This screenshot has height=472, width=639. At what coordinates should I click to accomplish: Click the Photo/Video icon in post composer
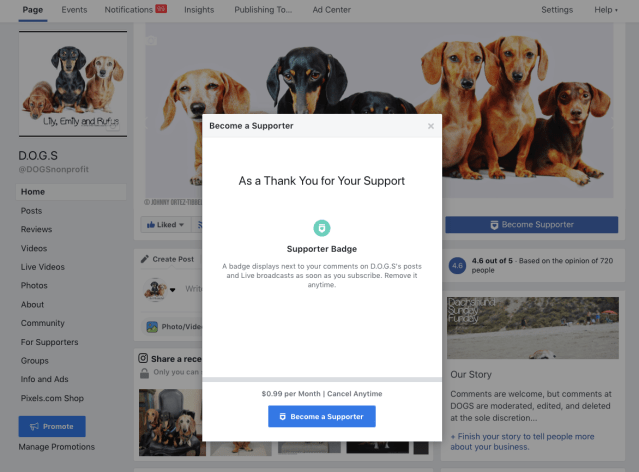pos(152,326)
